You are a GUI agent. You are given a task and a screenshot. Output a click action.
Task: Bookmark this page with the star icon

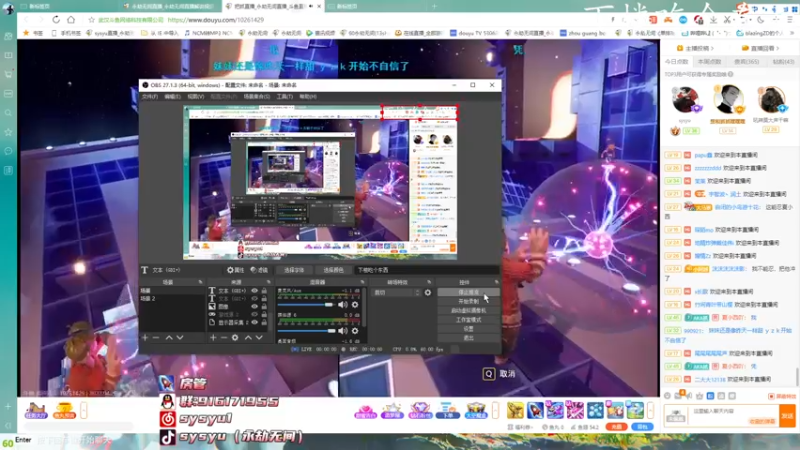pos(91,20)
